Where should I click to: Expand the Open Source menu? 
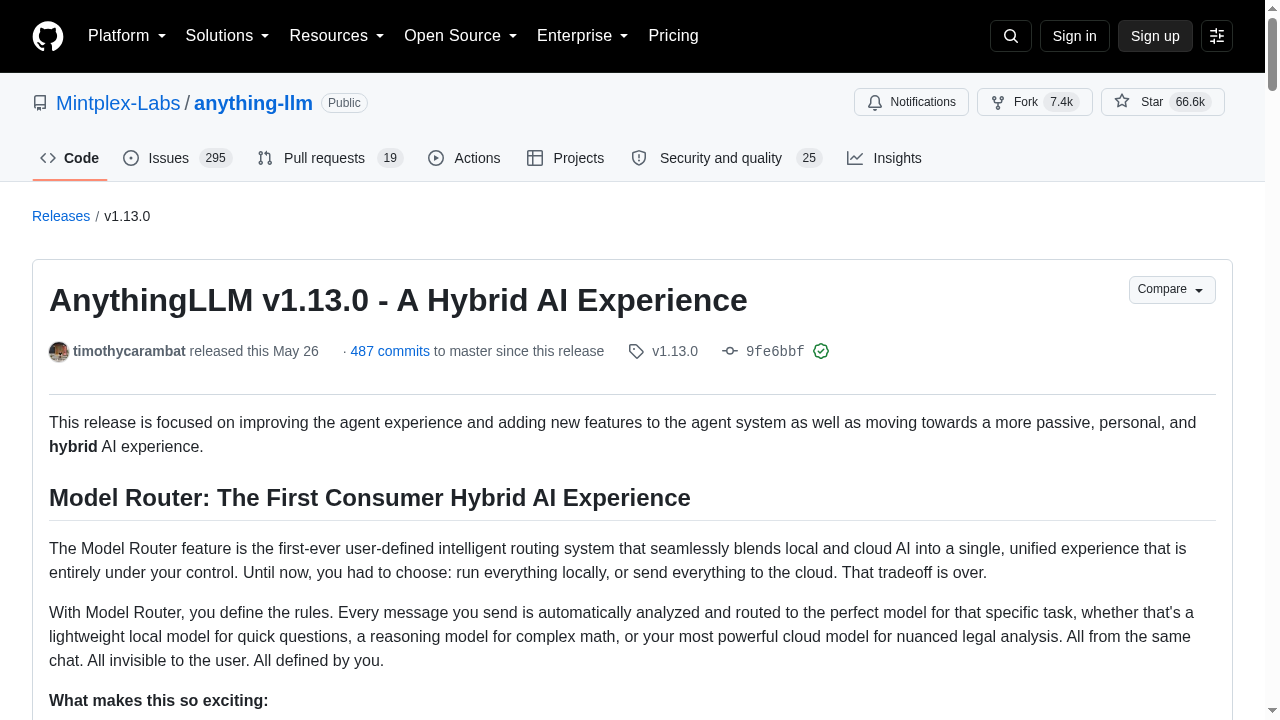click(461, 36)
